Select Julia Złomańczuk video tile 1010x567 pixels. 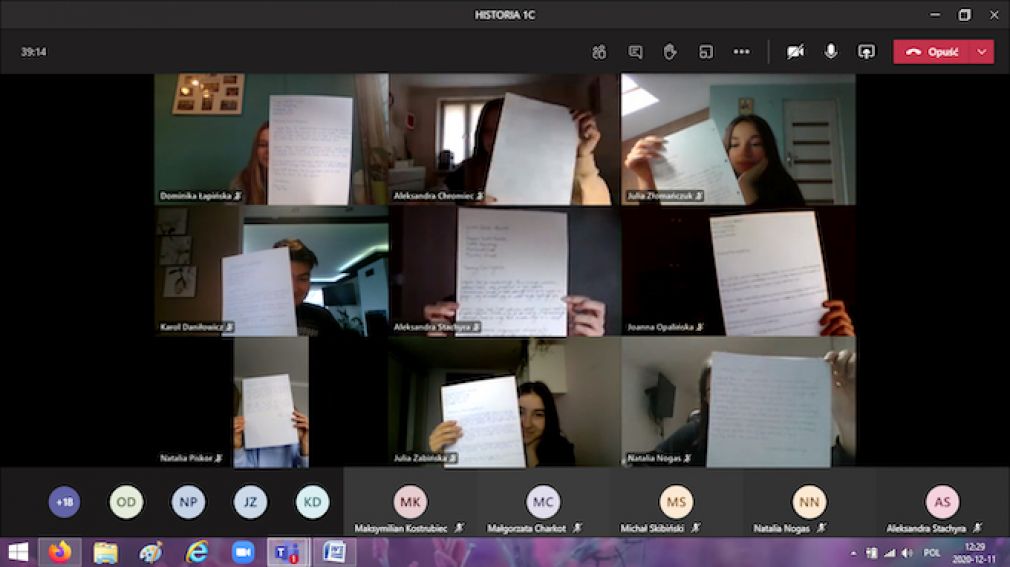pos(738,139)
